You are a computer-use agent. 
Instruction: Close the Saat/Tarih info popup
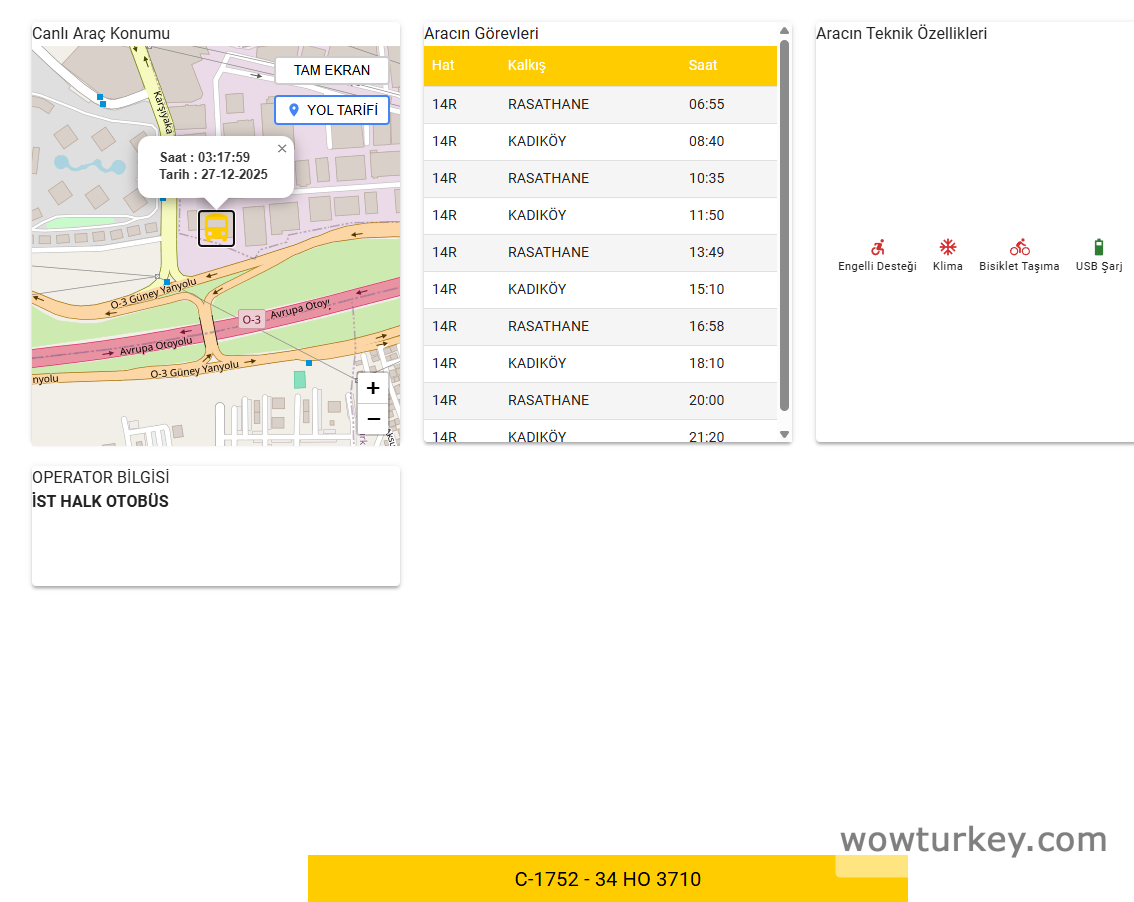pyautogui.click(x=281, y=148)
